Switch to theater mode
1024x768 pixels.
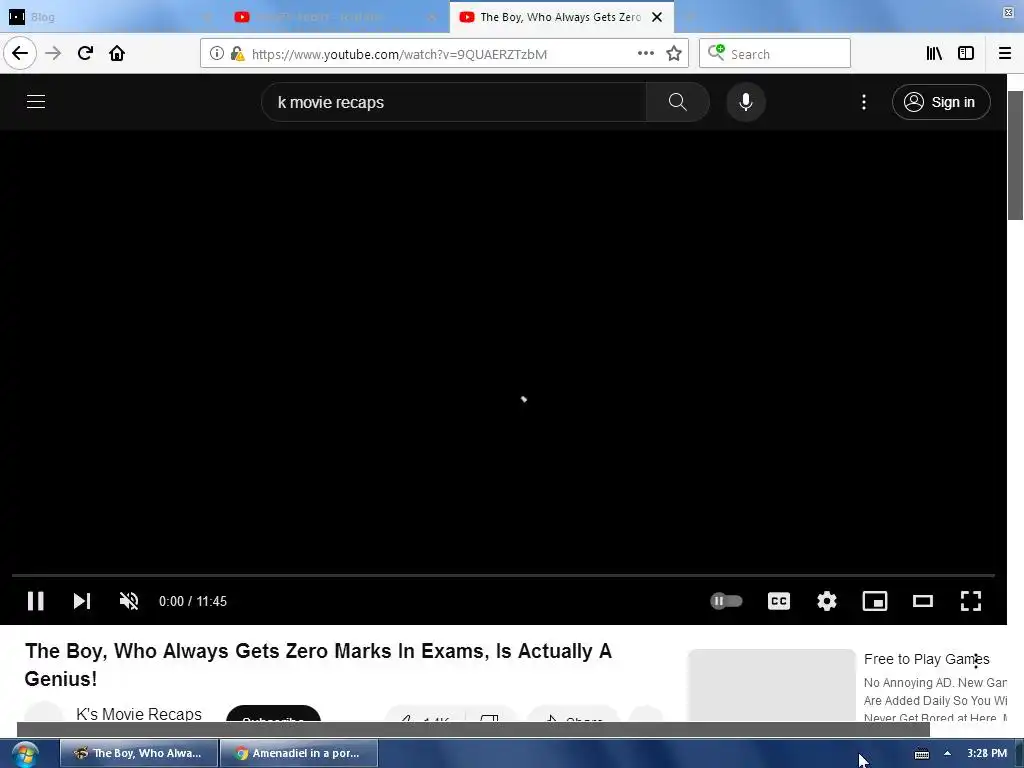pos(923,601)
